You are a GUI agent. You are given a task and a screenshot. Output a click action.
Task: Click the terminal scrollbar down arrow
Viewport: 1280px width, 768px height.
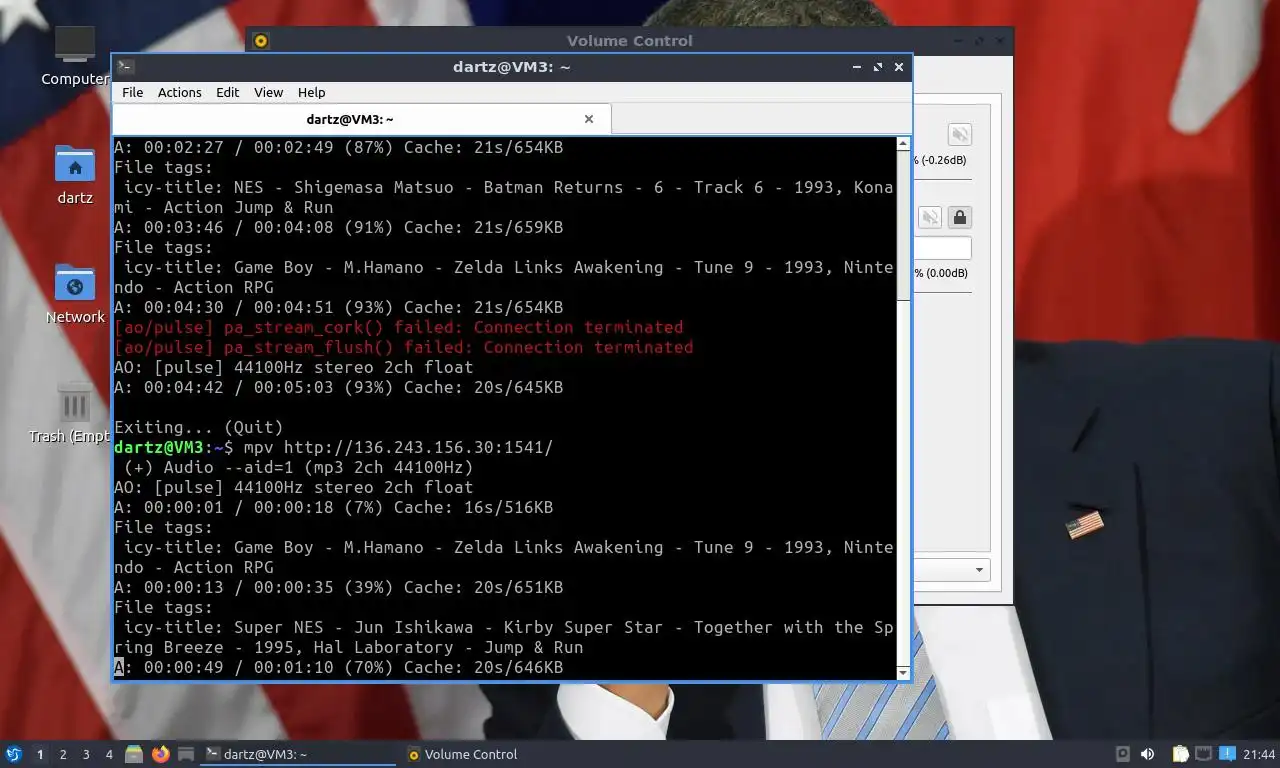click(x=904, y=673)
